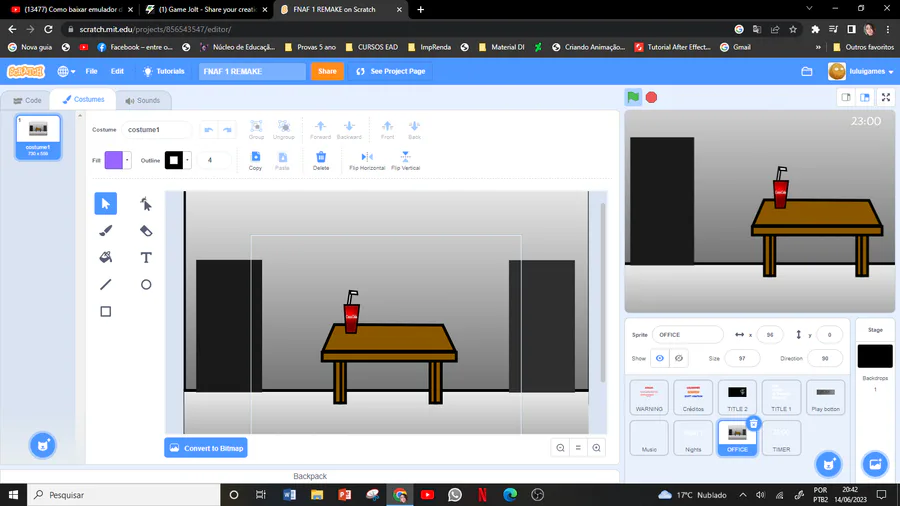Click Flip Vertical icon
This screenshot has width=900, height=506.
[405, 161]
